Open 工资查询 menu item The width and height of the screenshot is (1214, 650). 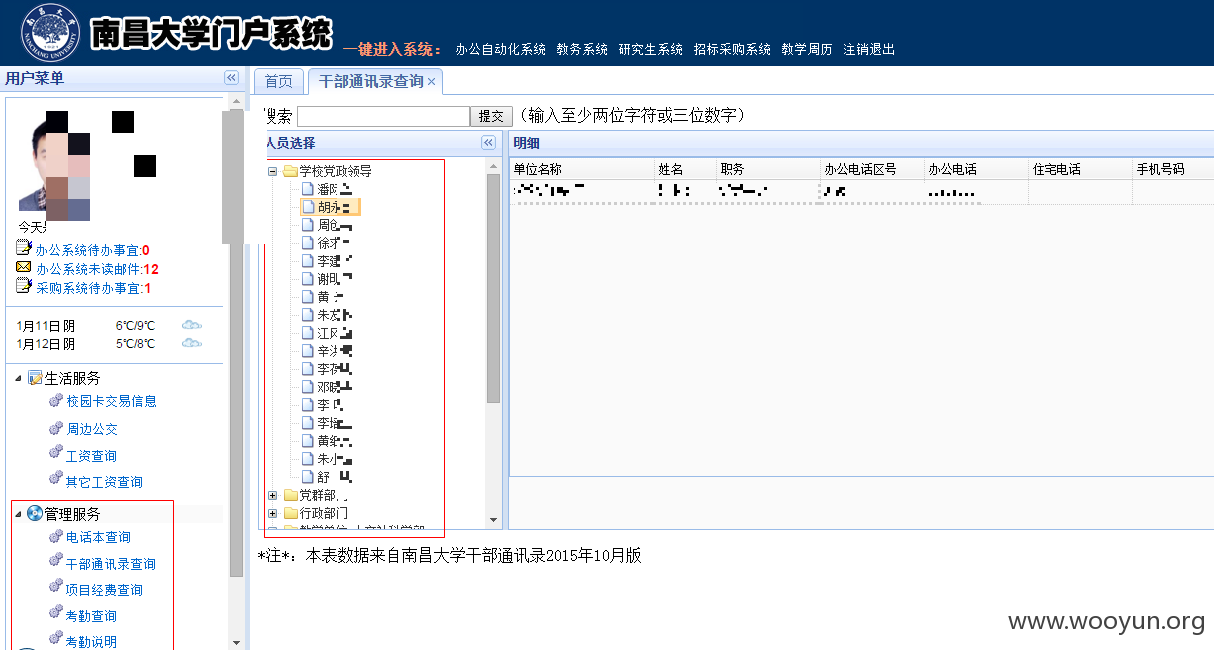click(91, 456)
